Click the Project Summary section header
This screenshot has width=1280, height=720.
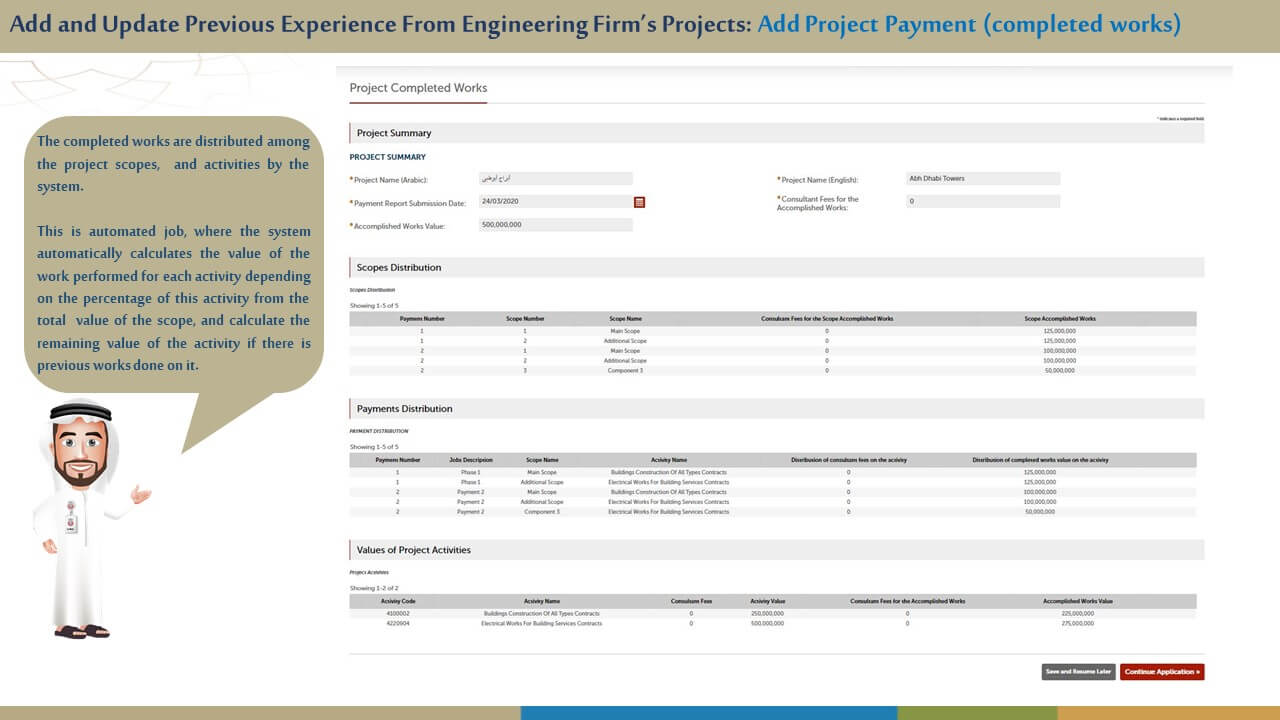[x=394, y=133]
